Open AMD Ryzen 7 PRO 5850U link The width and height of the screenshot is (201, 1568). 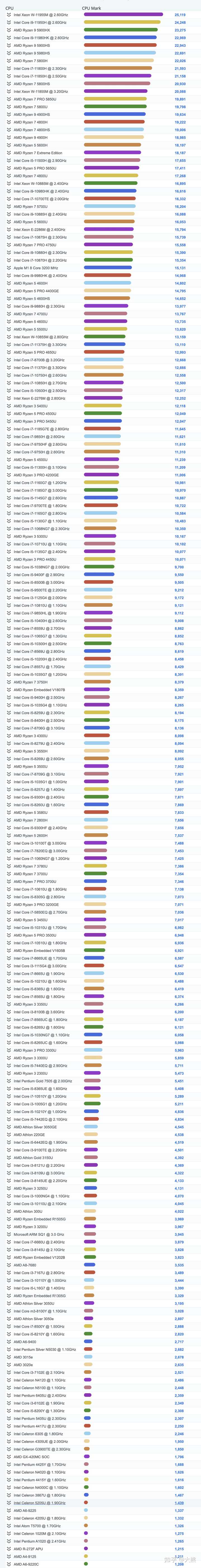(35, 99)
